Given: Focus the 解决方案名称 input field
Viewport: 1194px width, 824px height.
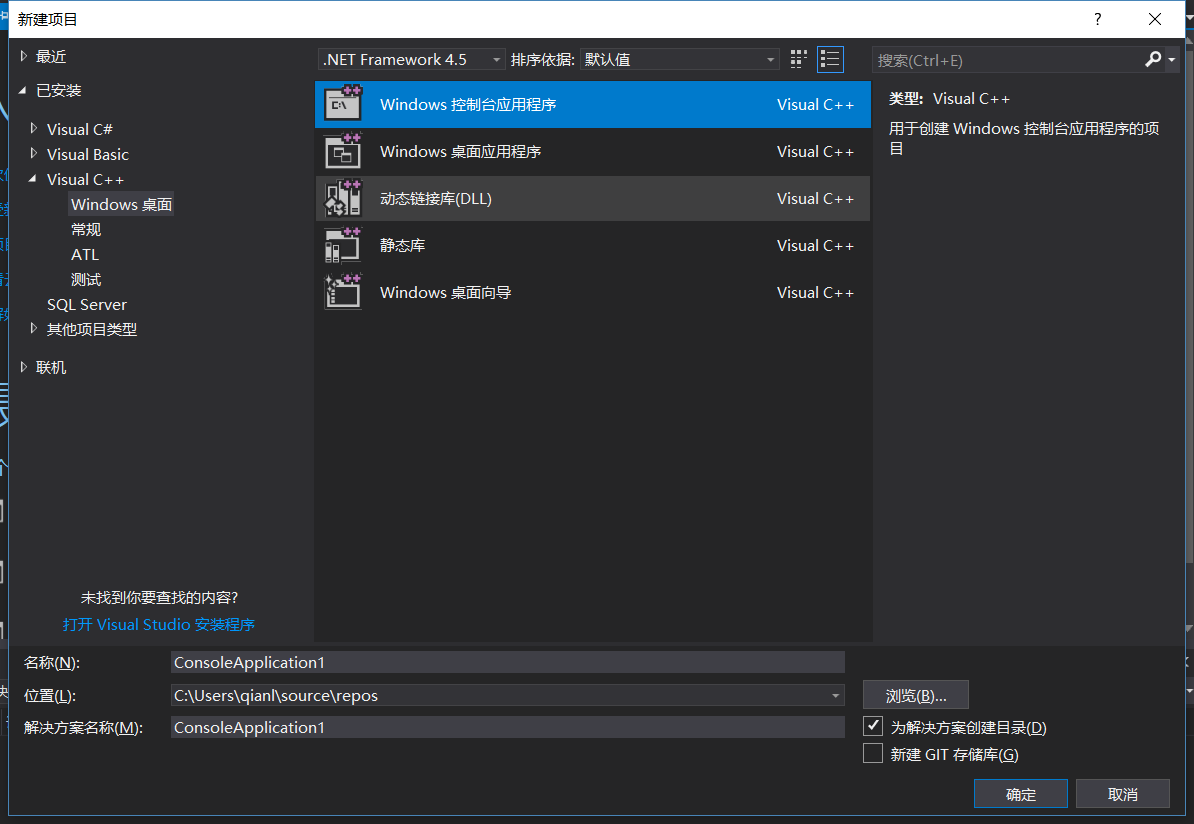Looking at the screenshot, I should point(508,727).
